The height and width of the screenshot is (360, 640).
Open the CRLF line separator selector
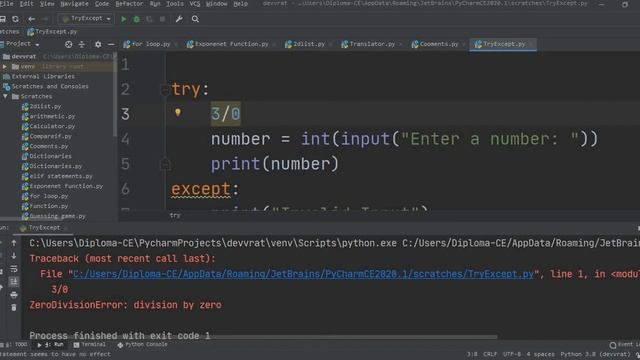(x=490, y=354)
